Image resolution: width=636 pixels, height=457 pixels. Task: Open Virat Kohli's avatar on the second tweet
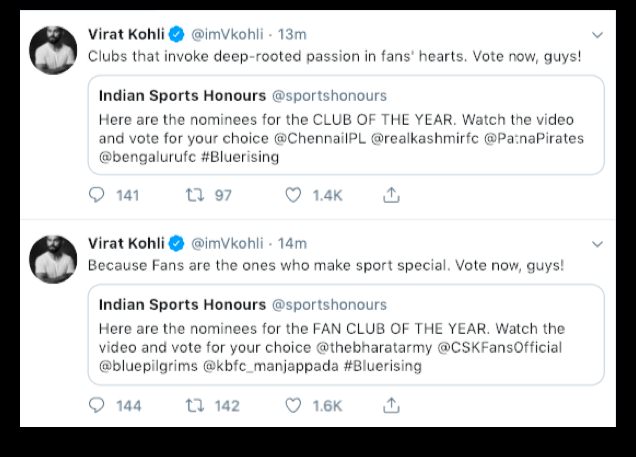point(53,260)
